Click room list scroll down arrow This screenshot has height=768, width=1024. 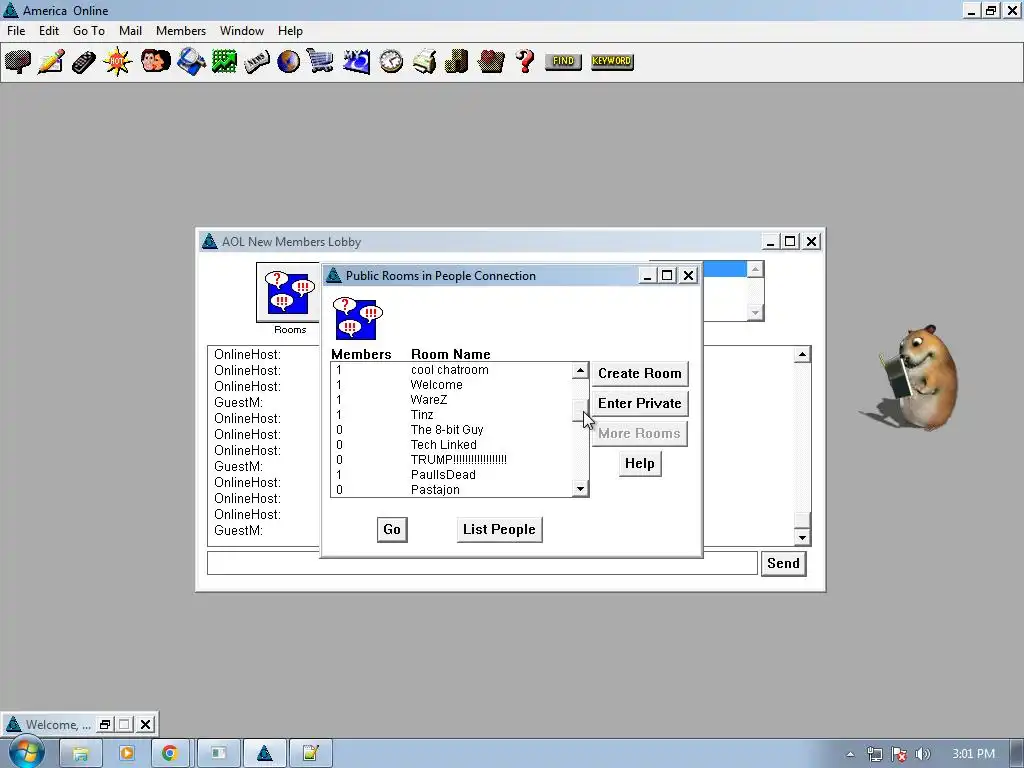point(580,488)
